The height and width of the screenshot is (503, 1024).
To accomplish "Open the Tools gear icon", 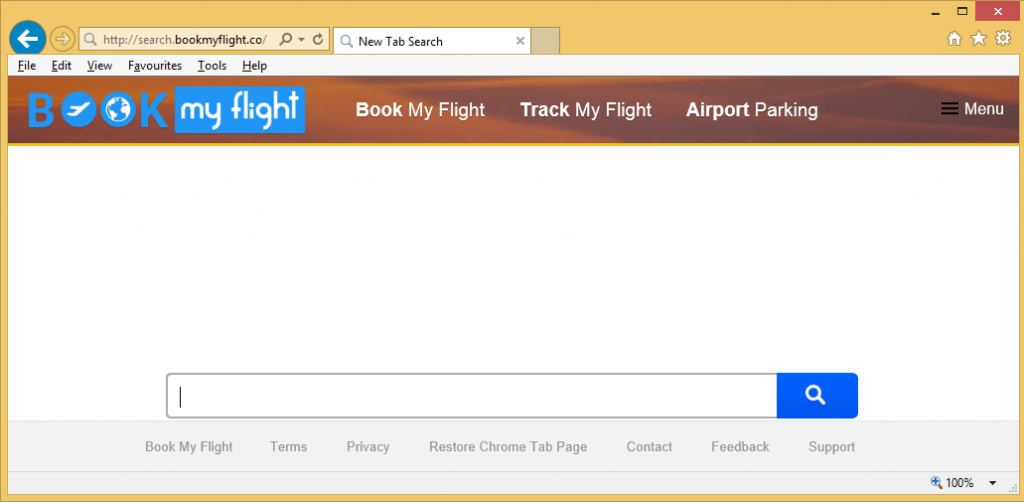I will pos(1002,39).
